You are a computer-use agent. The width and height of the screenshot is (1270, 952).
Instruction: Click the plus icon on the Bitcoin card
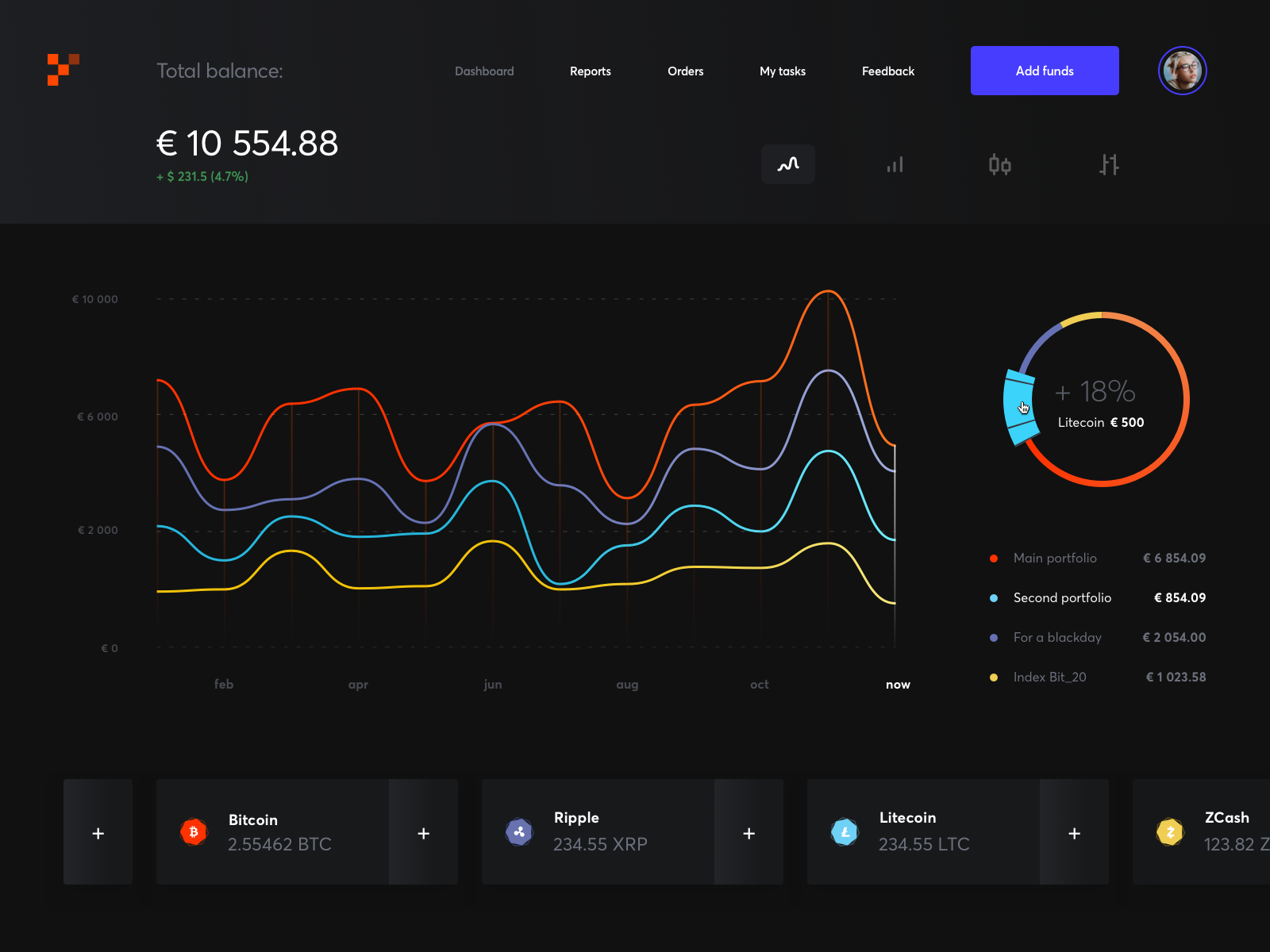(x=424, y=833)
